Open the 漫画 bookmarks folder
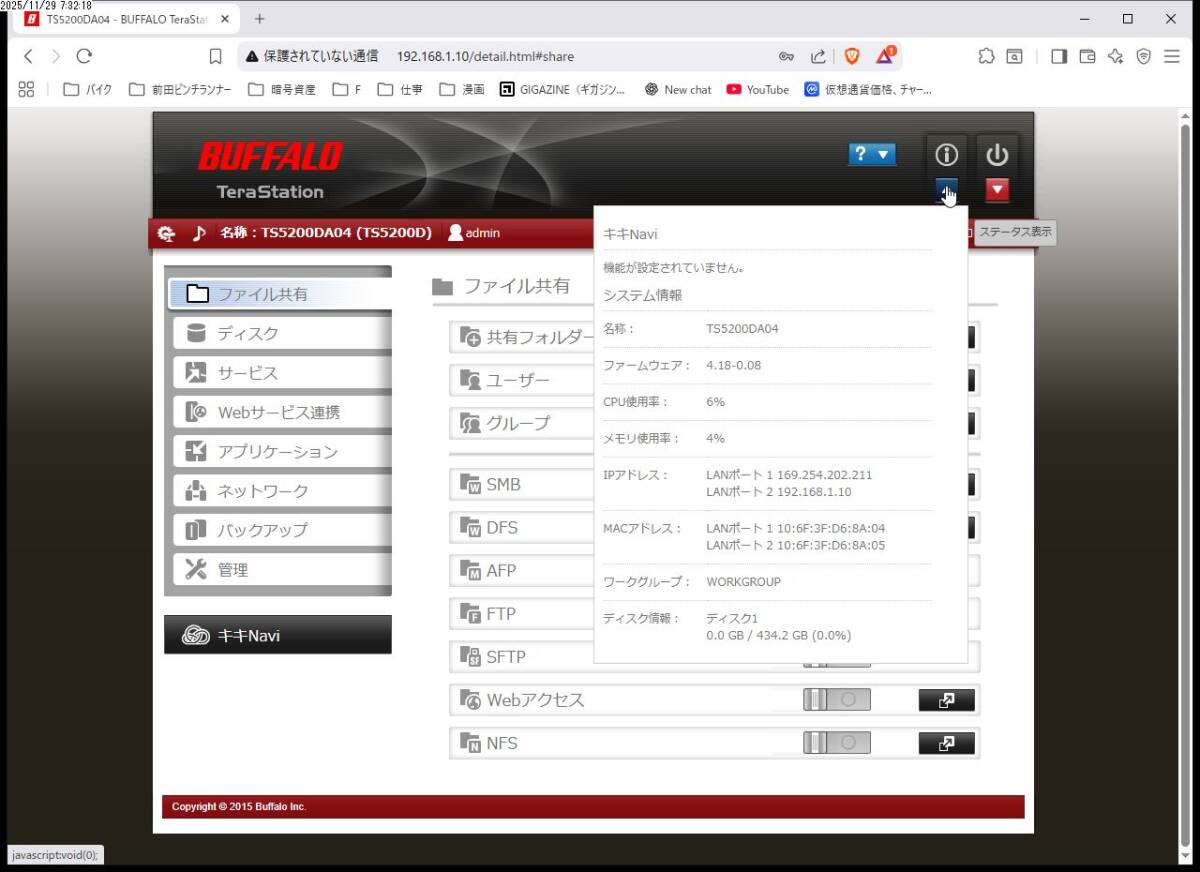This screenshot has width=1200, height=872. click(462, 89)
